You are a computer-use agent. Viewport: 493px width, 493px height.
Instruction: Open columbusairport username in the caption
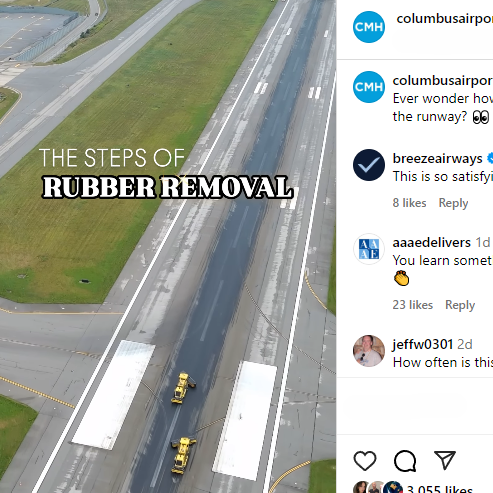[443, 81]
